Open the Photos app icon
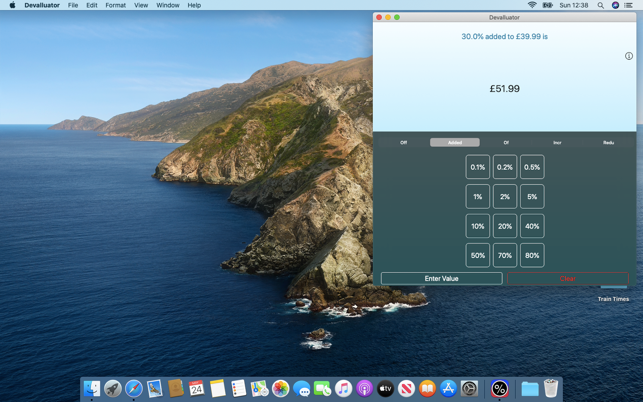Viewport: 643px width, 402px height. pos(280,388)
